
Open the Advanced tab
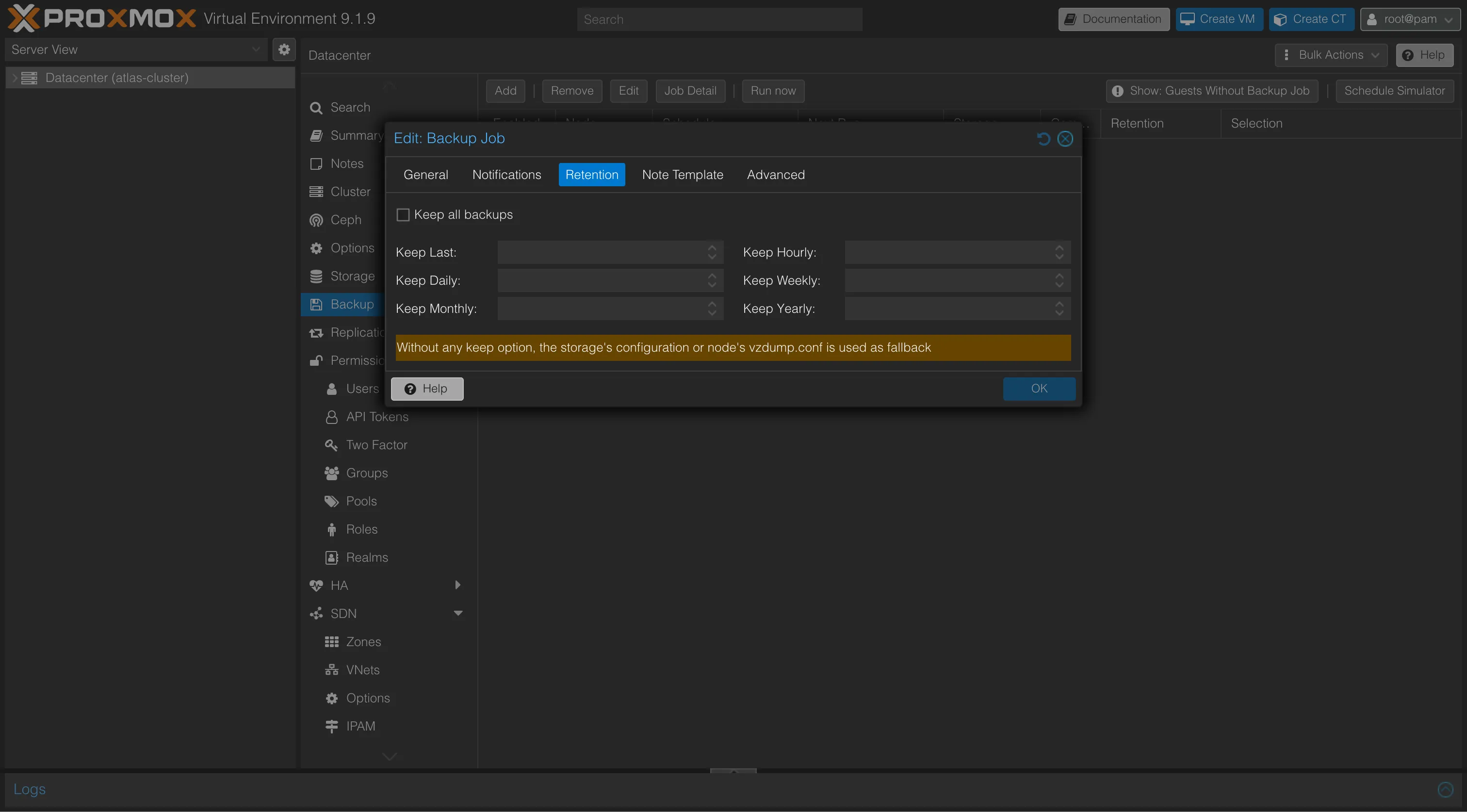click(x=776, y=175)
